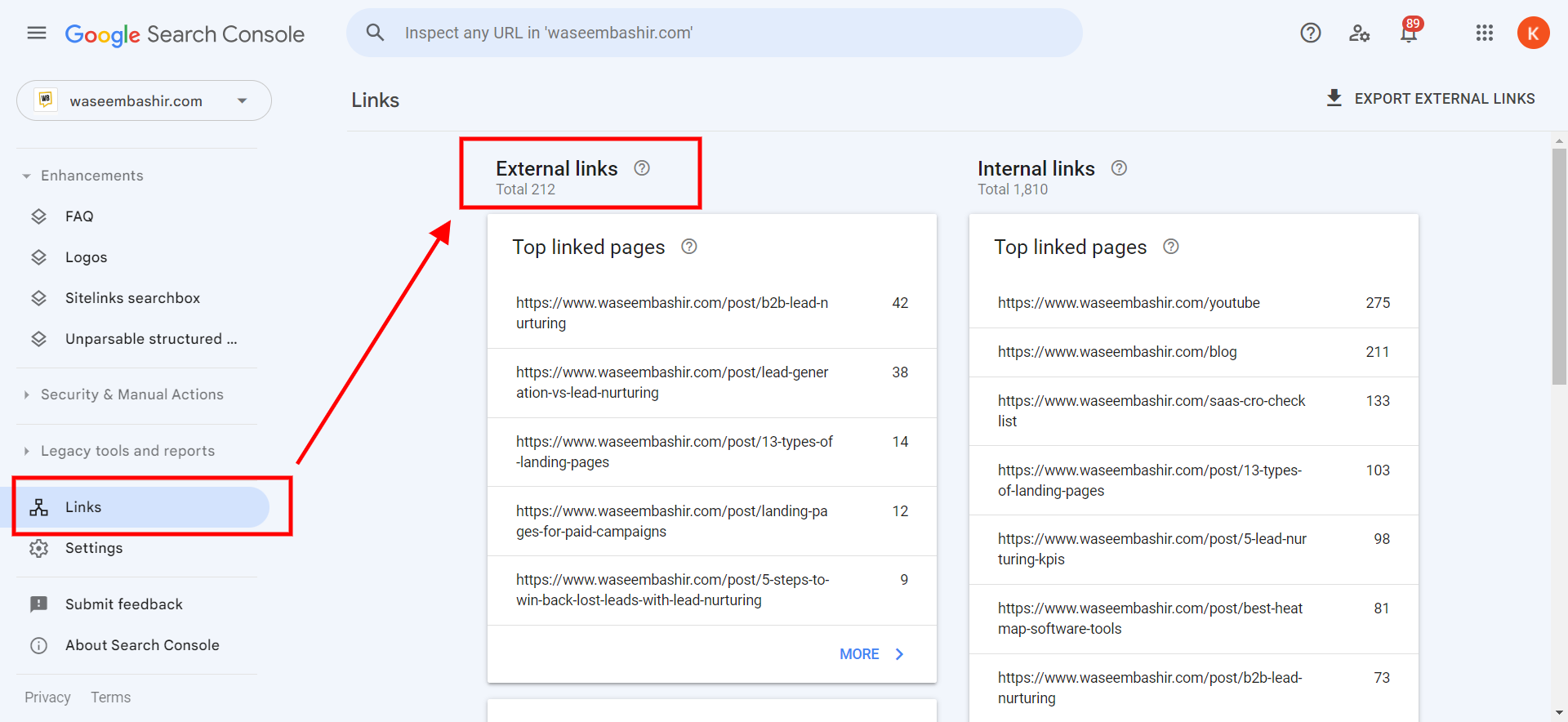The height and width of the screenshot is (722, 1568).
Task: Click the download icon beside Export External Links
Action: [x=1334, y=98]
